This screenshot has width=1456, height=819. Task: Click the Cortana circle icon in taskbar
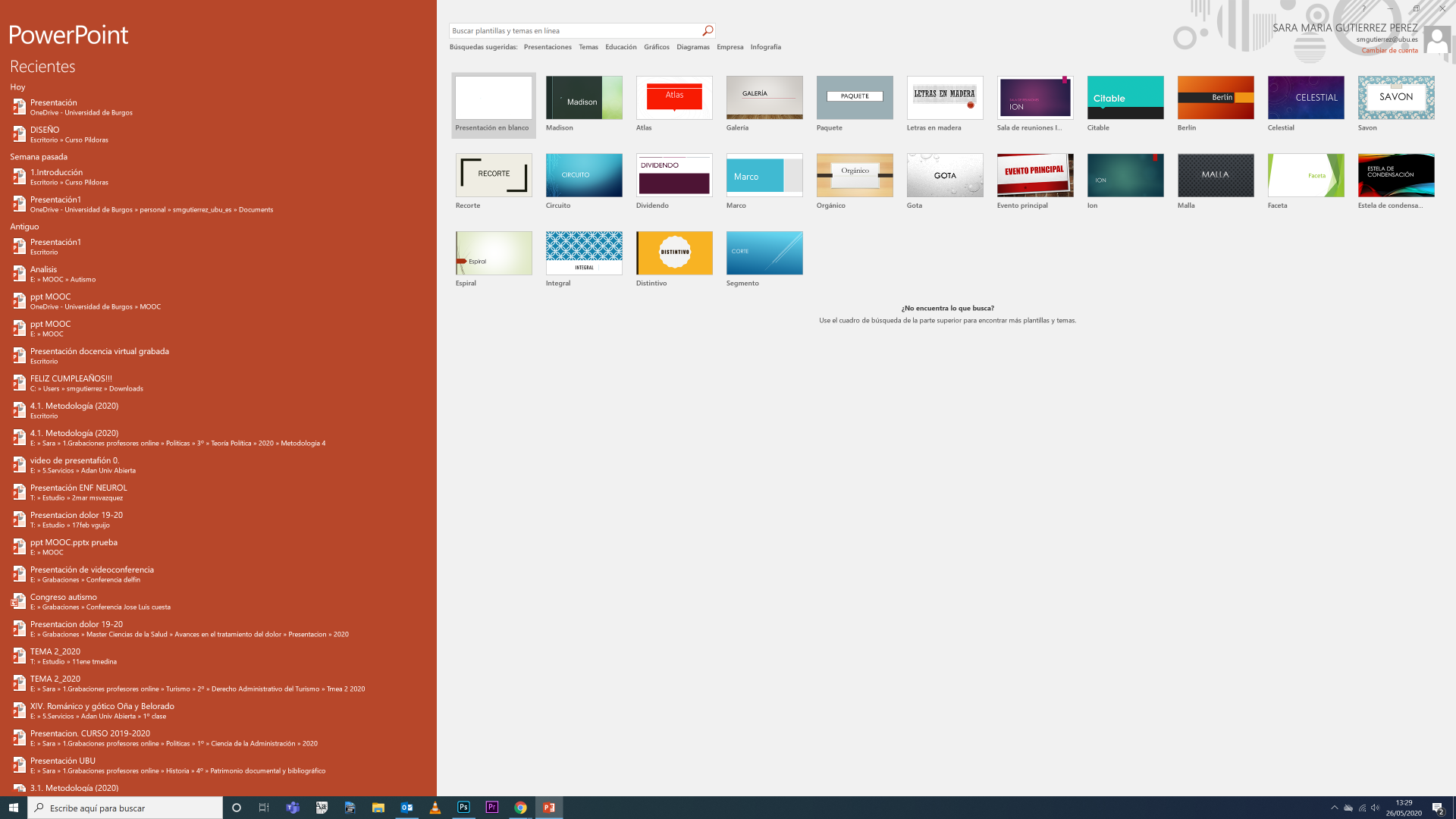tap(236, 808)
